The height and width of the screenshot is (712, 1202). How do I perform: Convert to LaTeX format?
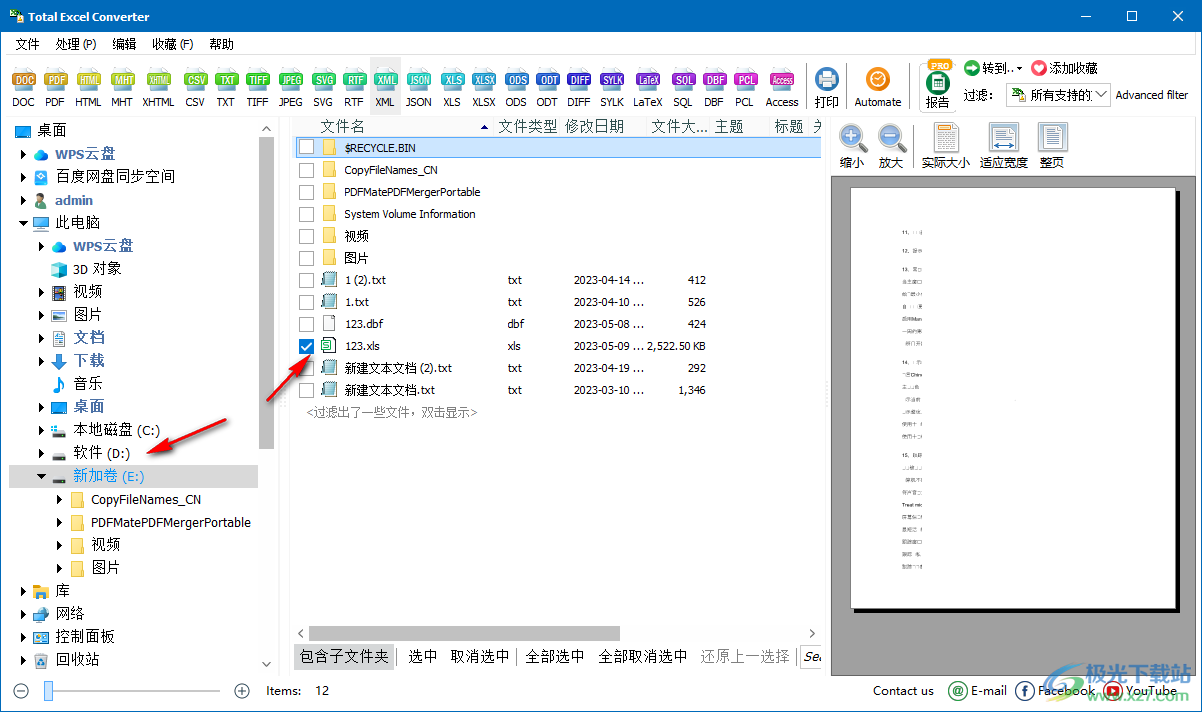(x=648, y=89)
